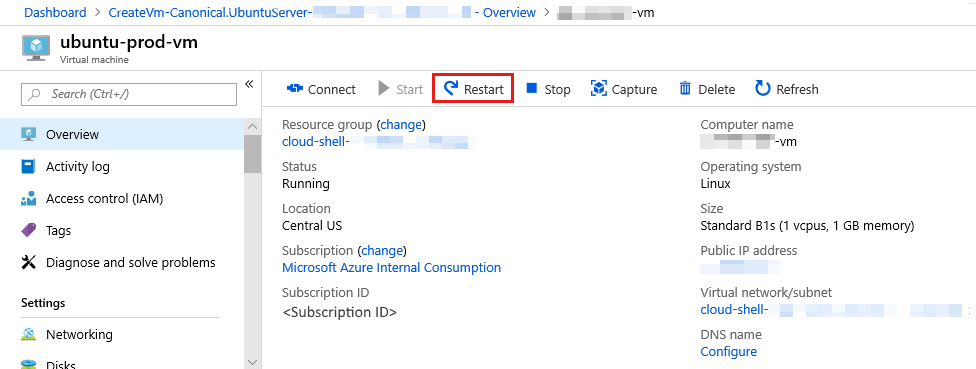Click the Central US location value

point(312,226)
